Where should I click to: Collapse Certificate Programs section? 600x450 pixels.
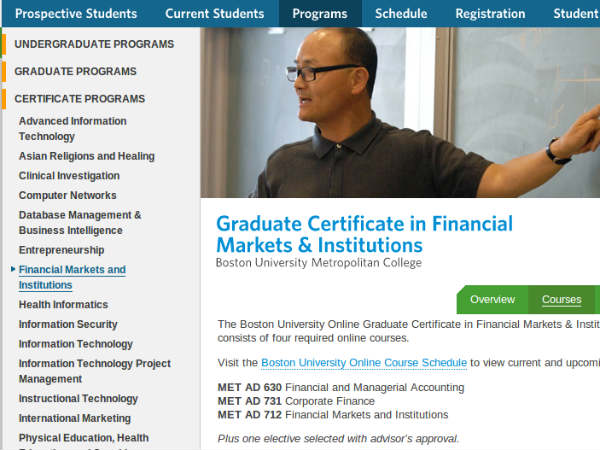pyautogui.click(x=79, y=99)
